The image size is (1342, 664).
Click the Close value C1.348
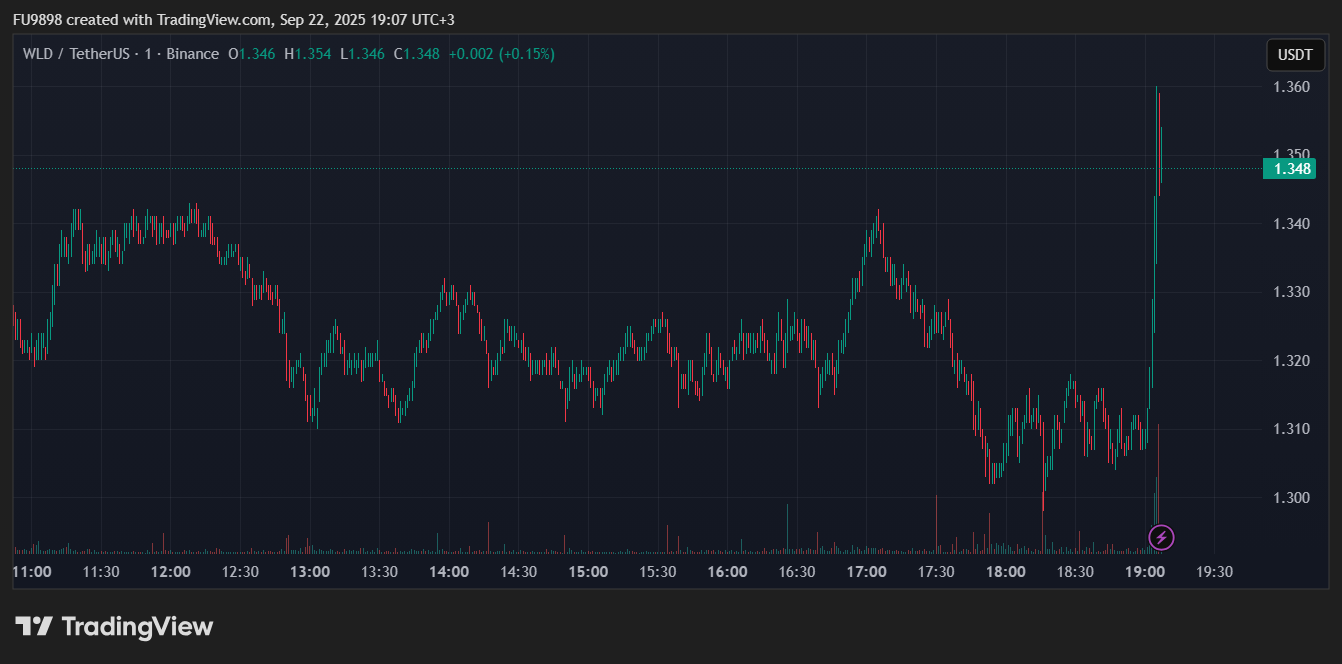[x=416, y=54]
